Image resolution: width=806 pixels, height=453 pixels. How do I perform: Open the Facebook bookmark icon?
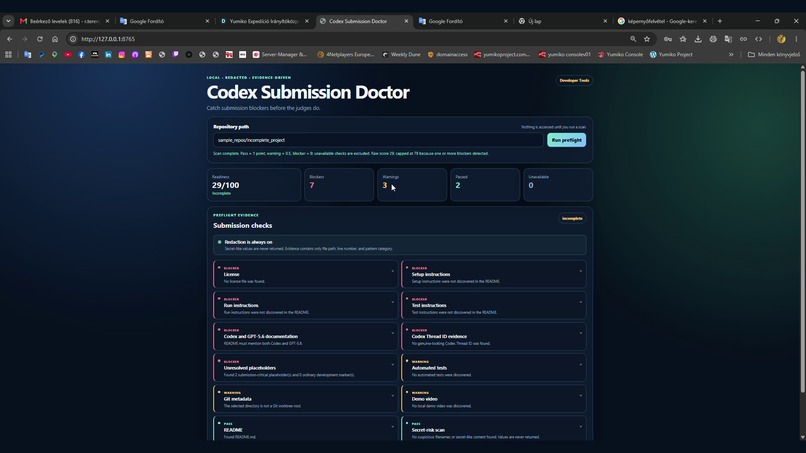tap(81, 55)
